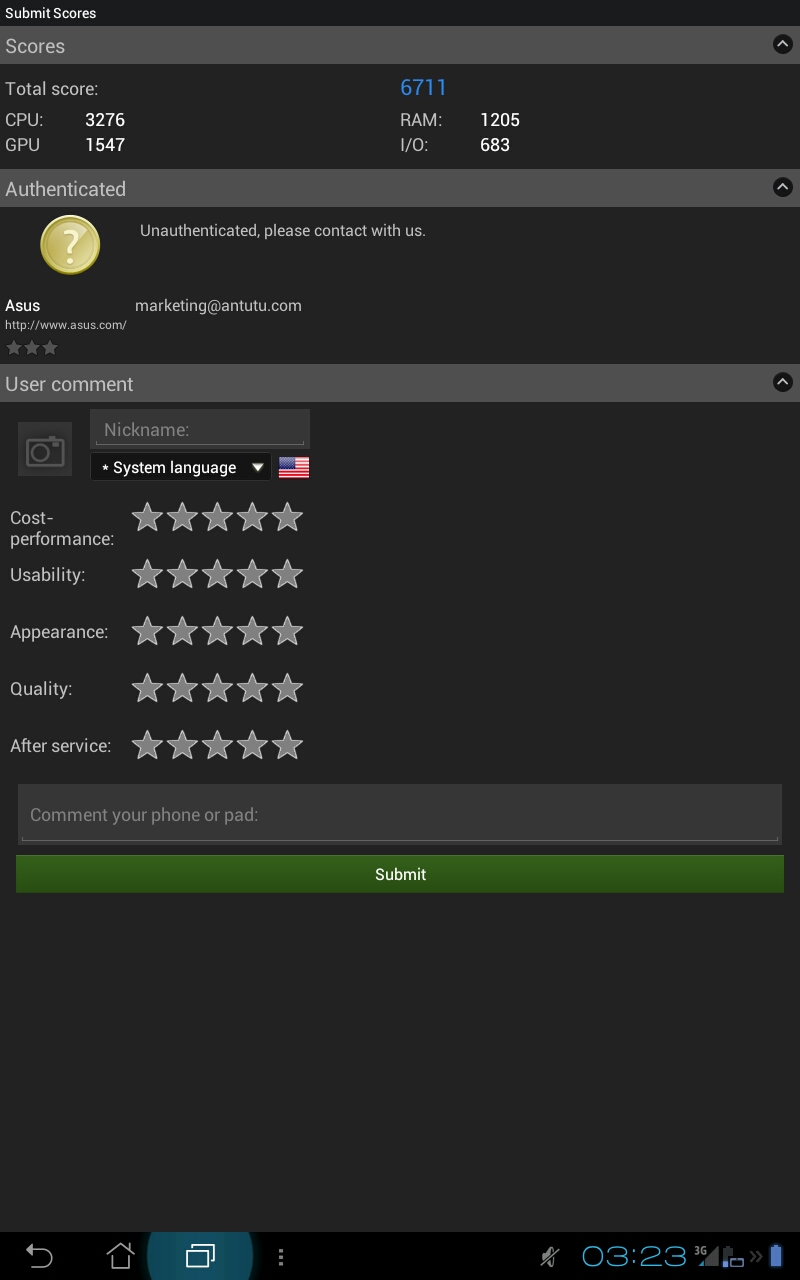800x1280 pixels.
Task: Click the Submit Scores title
Action: pyautogui.click(x=51, y=13)
